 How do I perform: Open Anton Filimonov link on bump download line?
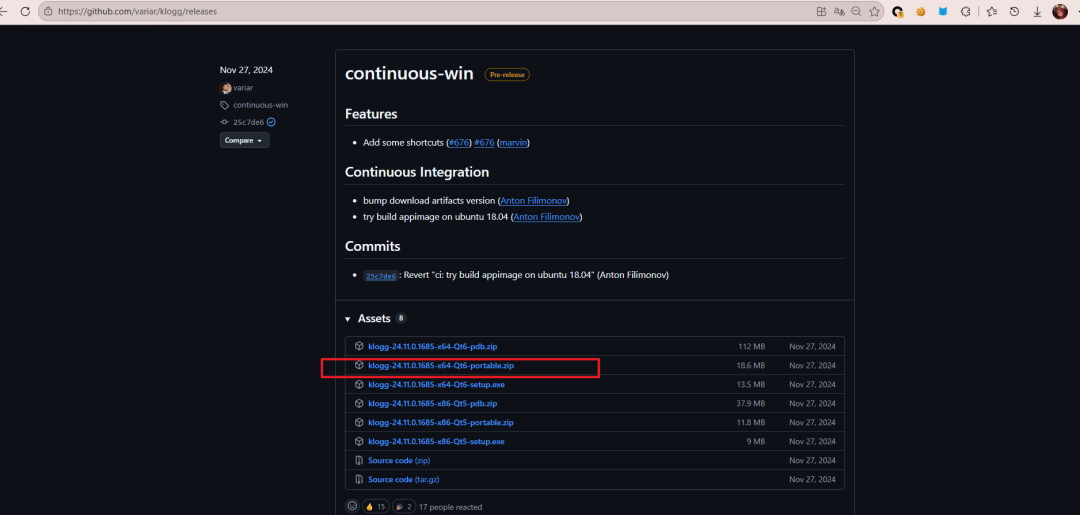534,200
